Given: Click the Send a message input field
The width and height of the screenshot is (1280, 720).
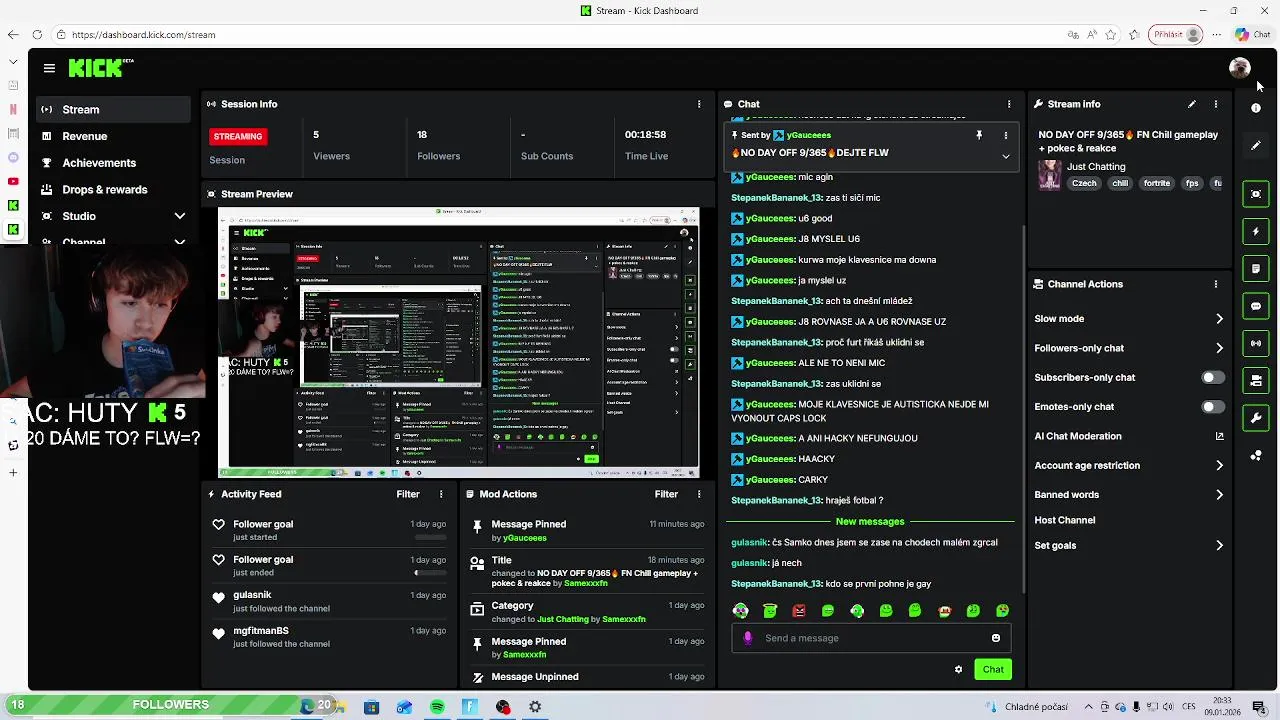Looking at the screenshot, I should (871, 638).
